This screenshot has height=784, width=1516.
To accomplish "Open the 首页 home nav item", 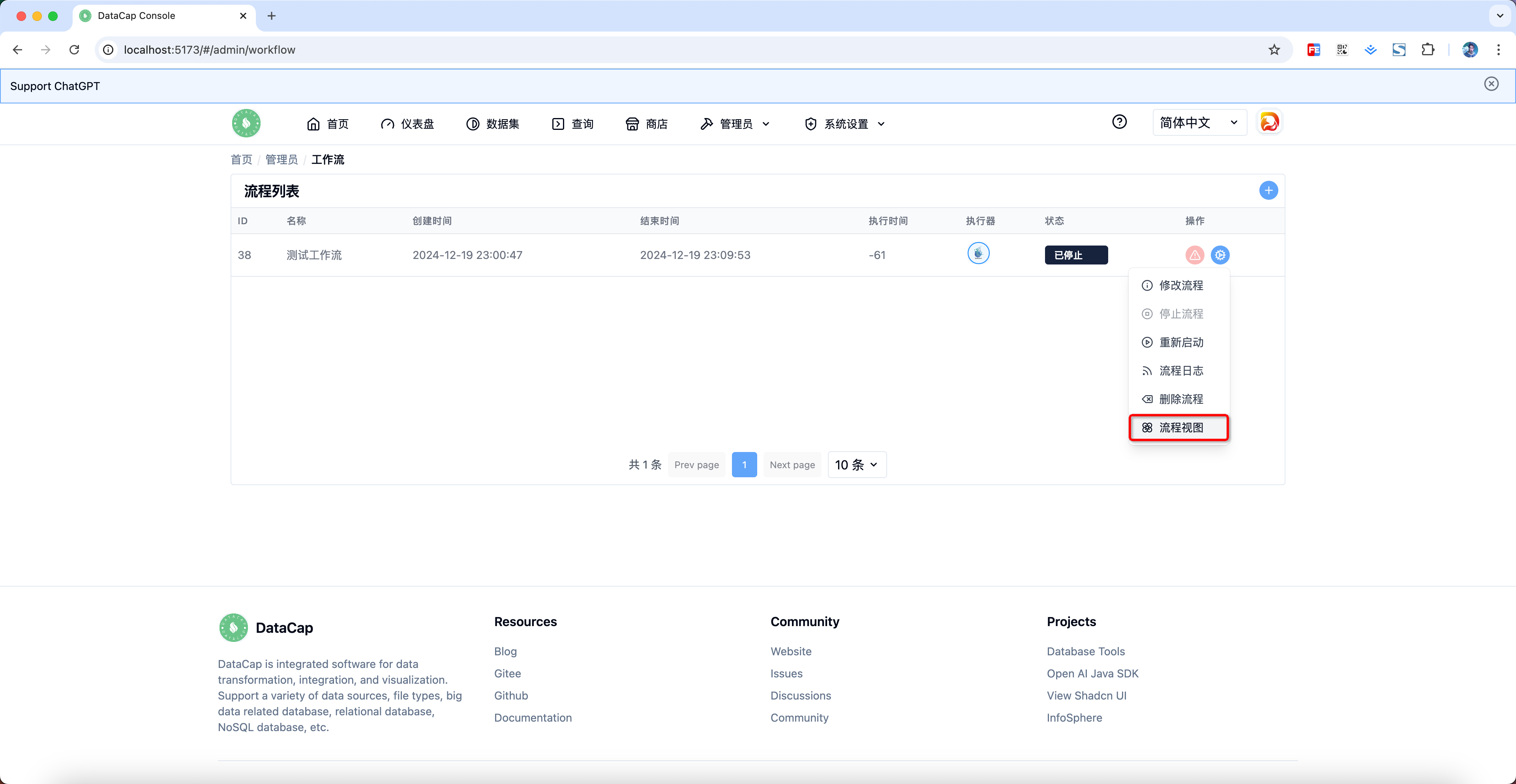I will tap(328, 124).
